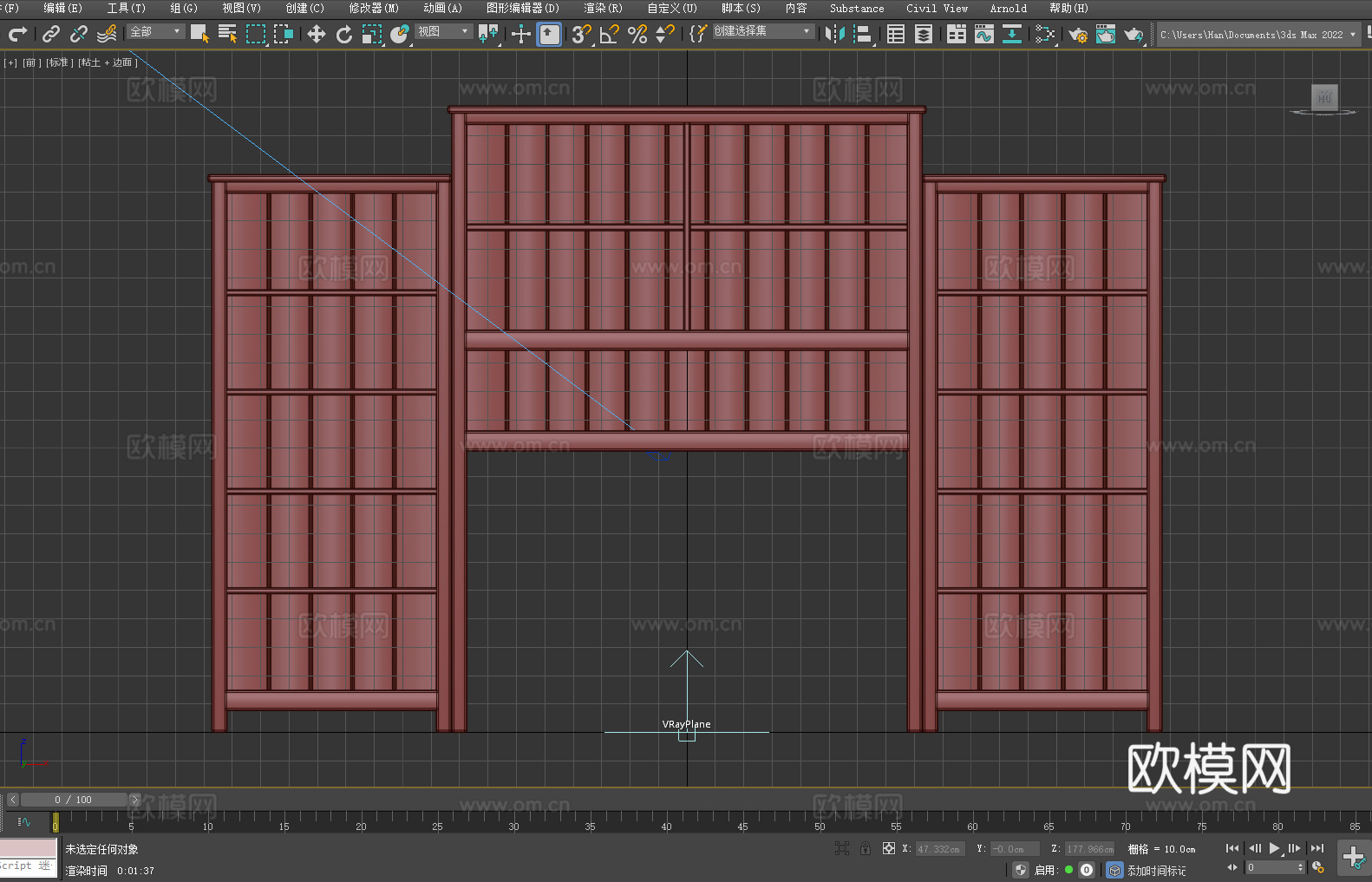Click the Select and Manipulate icon

click(521, 34)
